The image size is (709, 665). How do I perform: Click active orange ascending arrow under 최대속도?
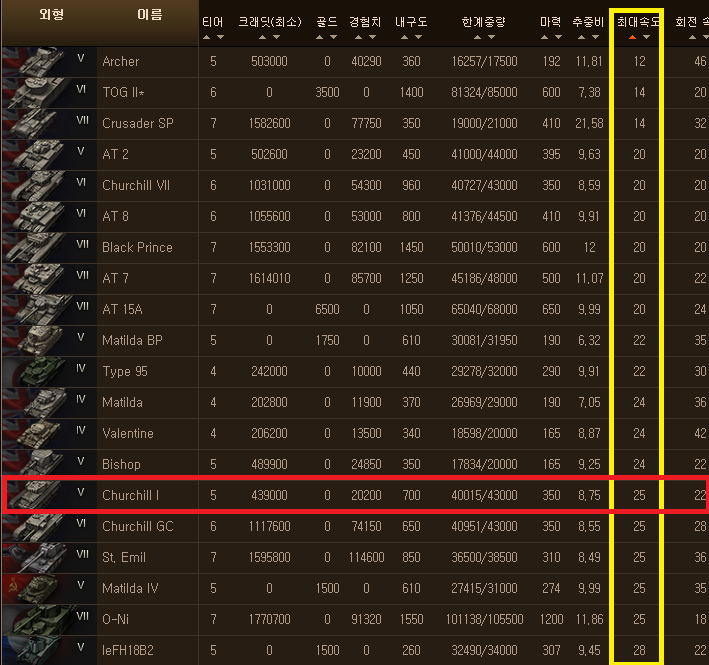coord(633,37)
